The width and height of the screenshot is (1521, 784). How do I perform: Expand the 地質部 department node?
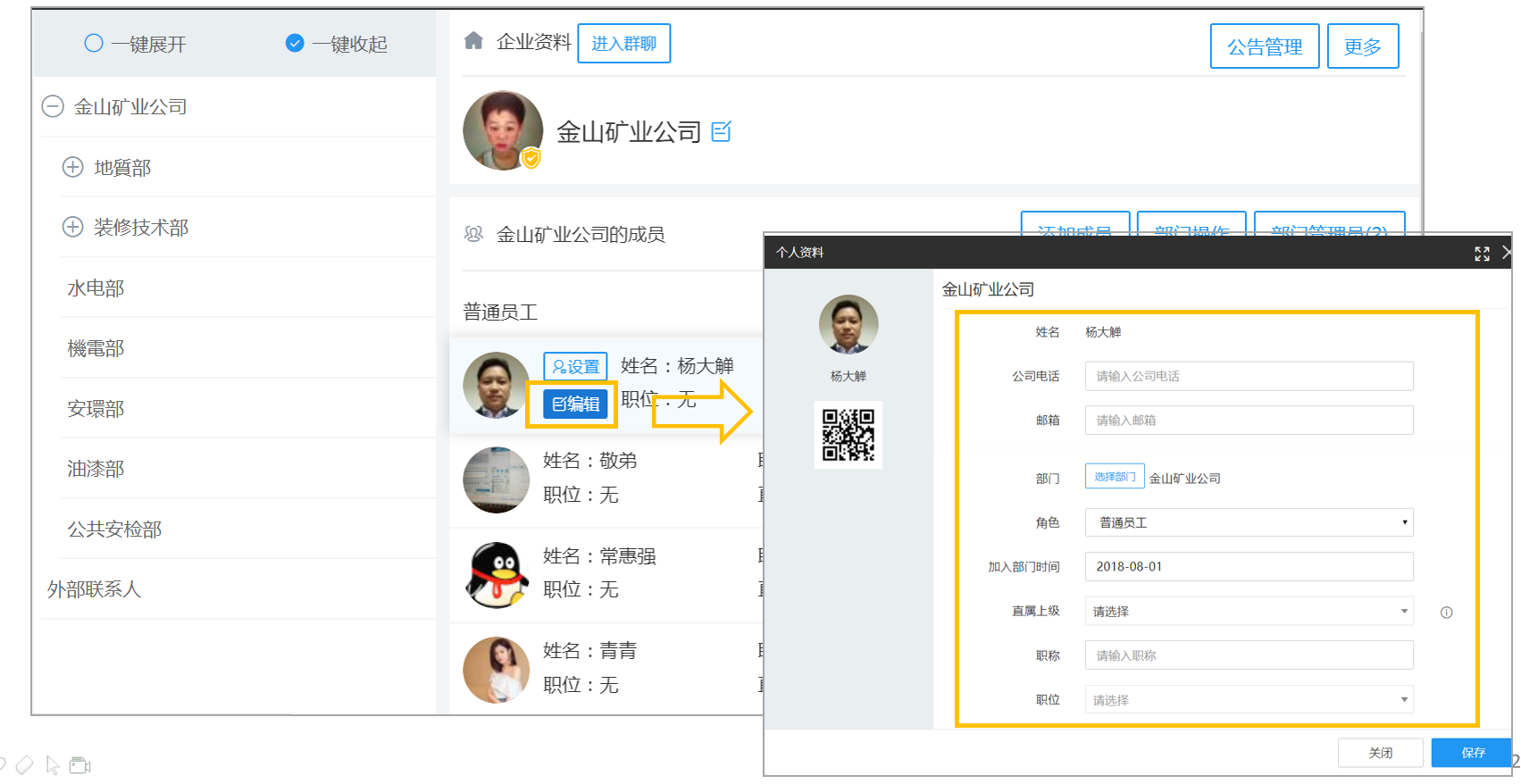pos(72,167)
